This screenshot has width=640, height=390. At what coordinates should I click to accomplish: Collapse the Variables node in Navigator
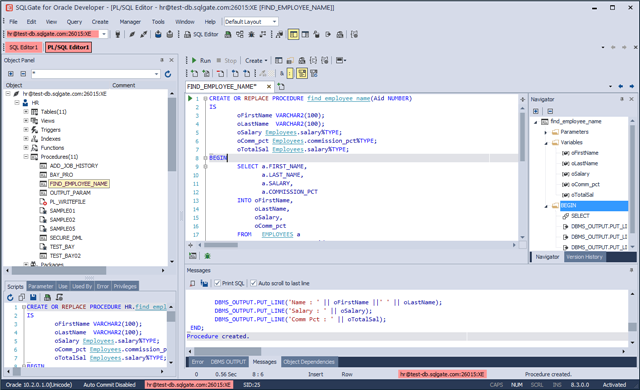pyautogui.click(x=546, y=143)
